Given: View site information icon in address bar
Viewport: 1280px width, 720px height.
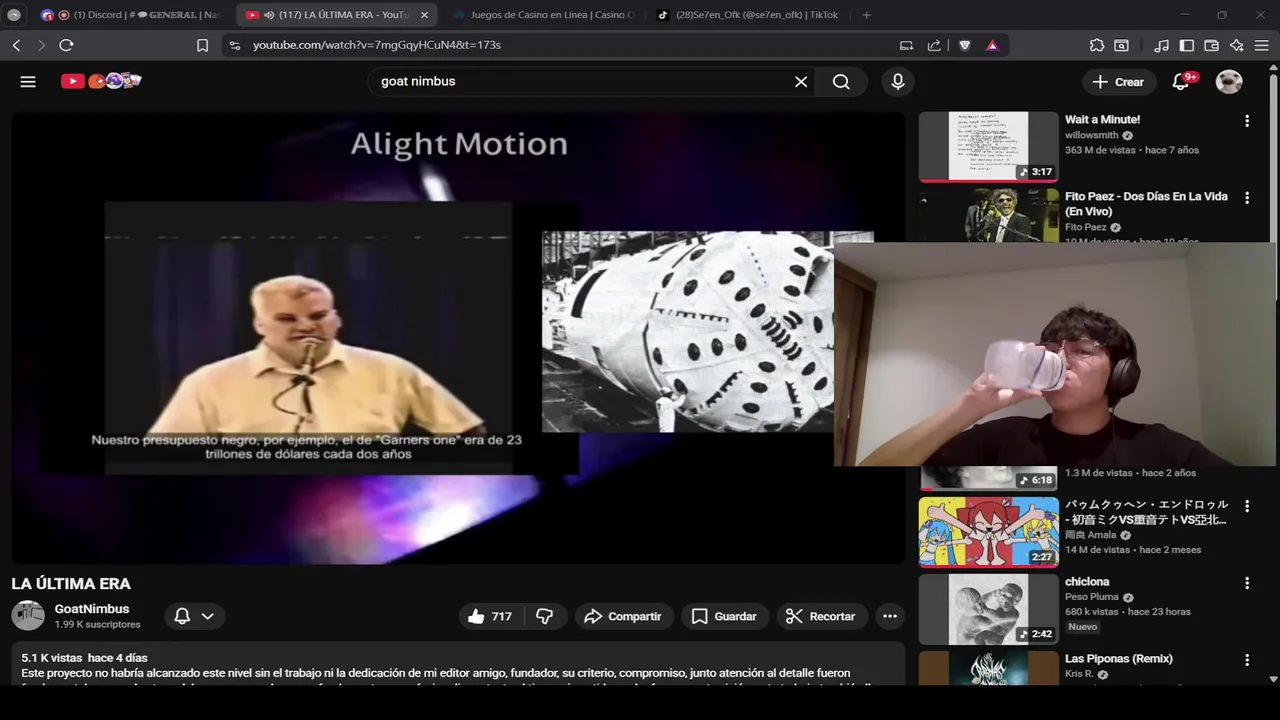Looking at the screenshot, I should click(235, 45).
